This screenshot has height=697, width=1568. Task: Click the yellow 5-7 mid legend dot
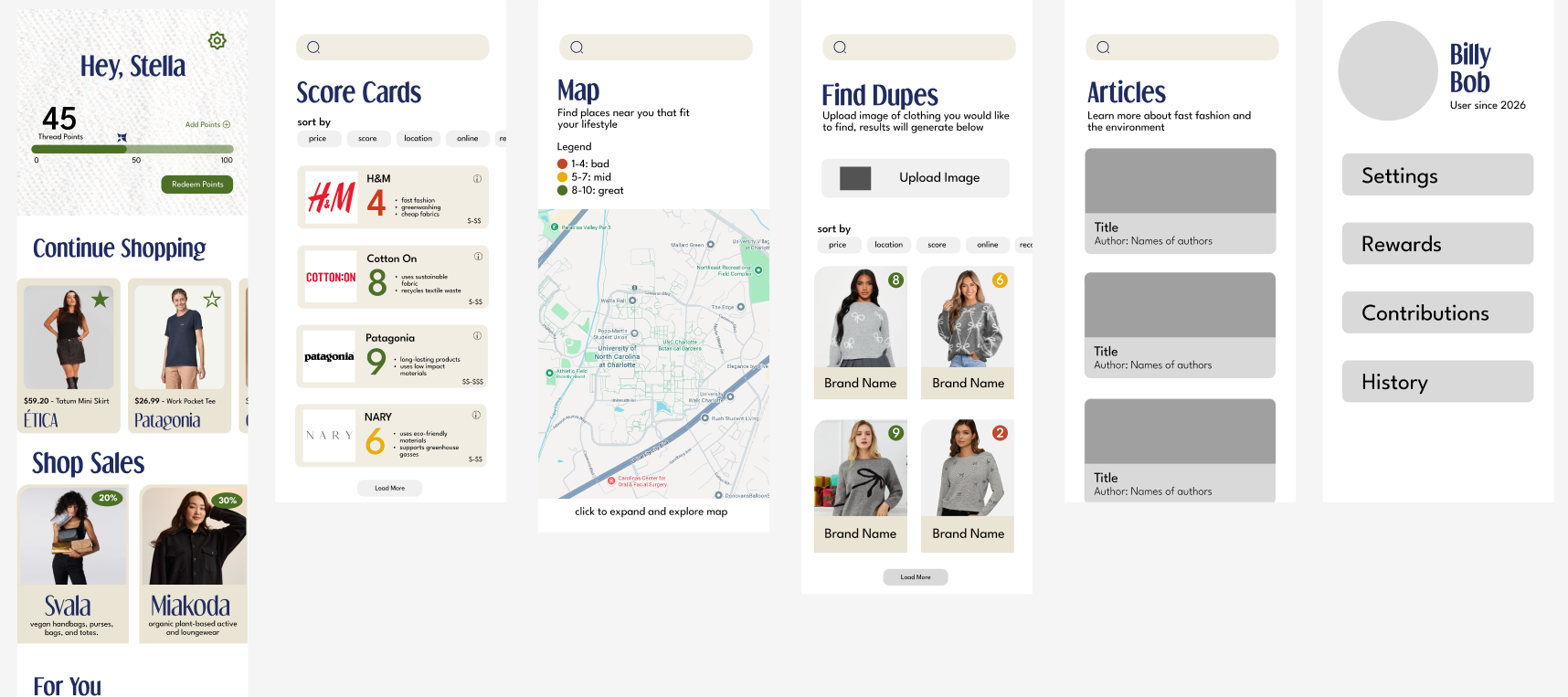coord(563,177)
